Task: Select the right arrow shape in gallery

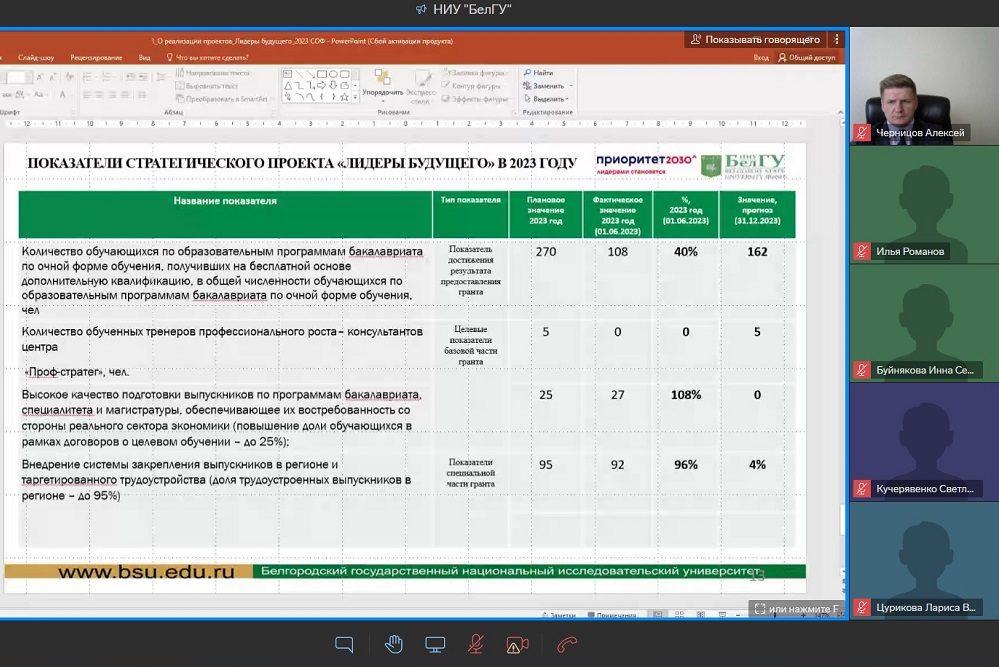Action: [322, 85]
